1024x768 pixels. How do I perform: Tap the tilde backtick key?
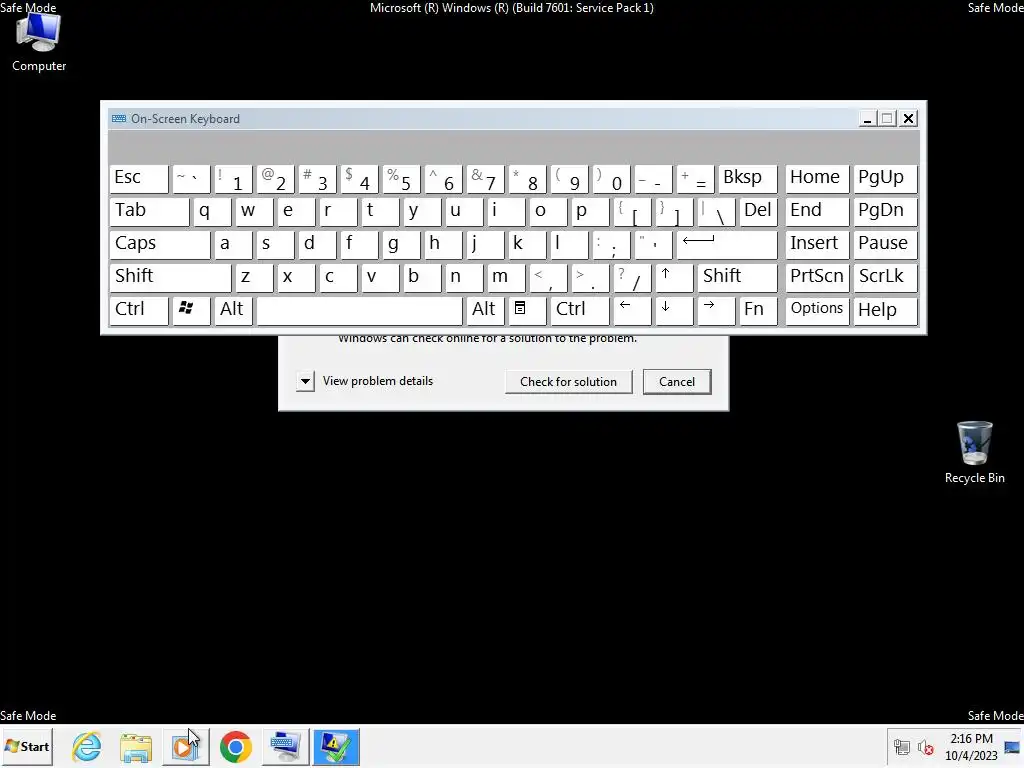click(191, 178)
